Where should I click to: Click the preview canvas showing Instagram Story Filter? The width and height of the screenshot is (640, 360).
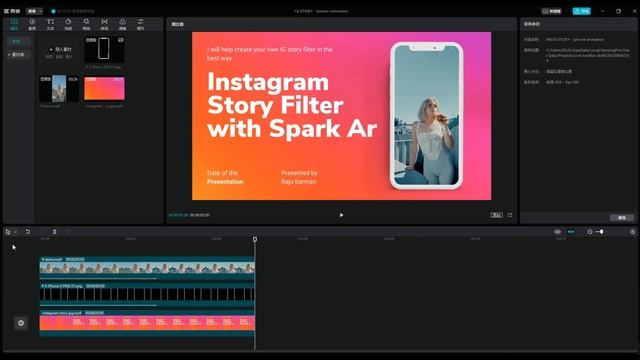[342, 116]
